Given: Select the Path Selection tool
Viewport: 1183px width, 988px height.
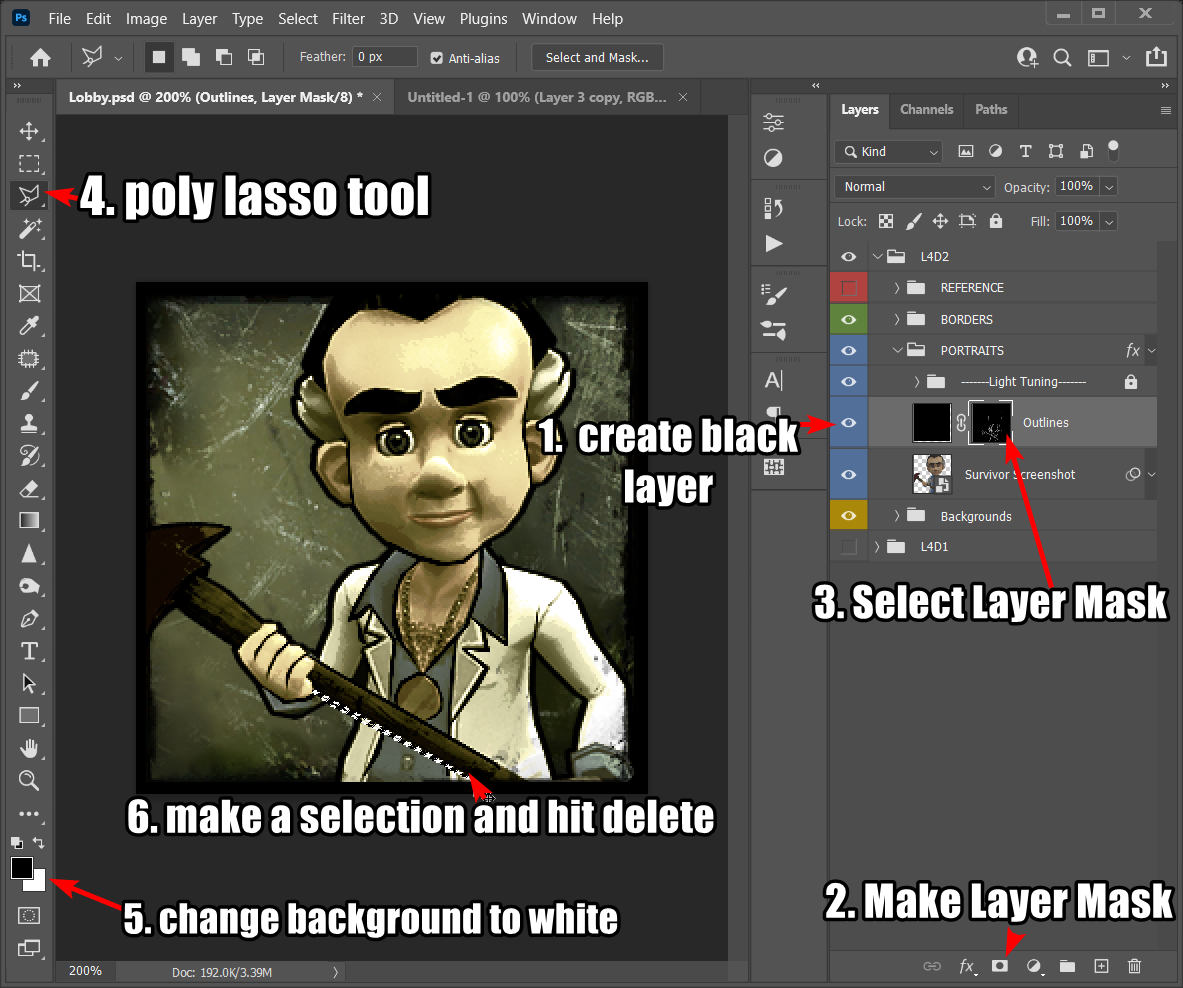Looking at the screenshot, I should point(29,683).
